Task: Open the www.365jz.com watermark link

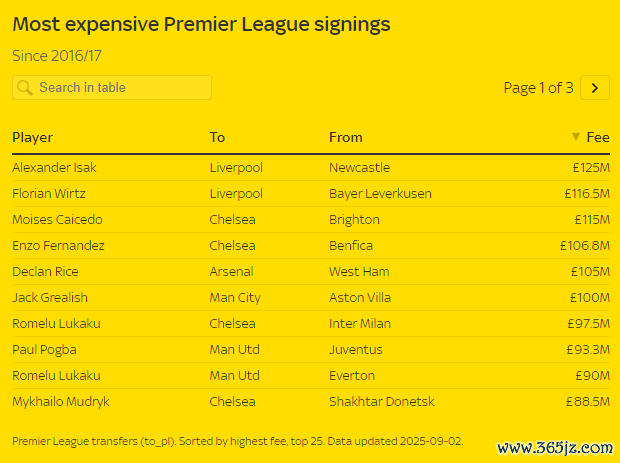Action: tap(555, 448)
